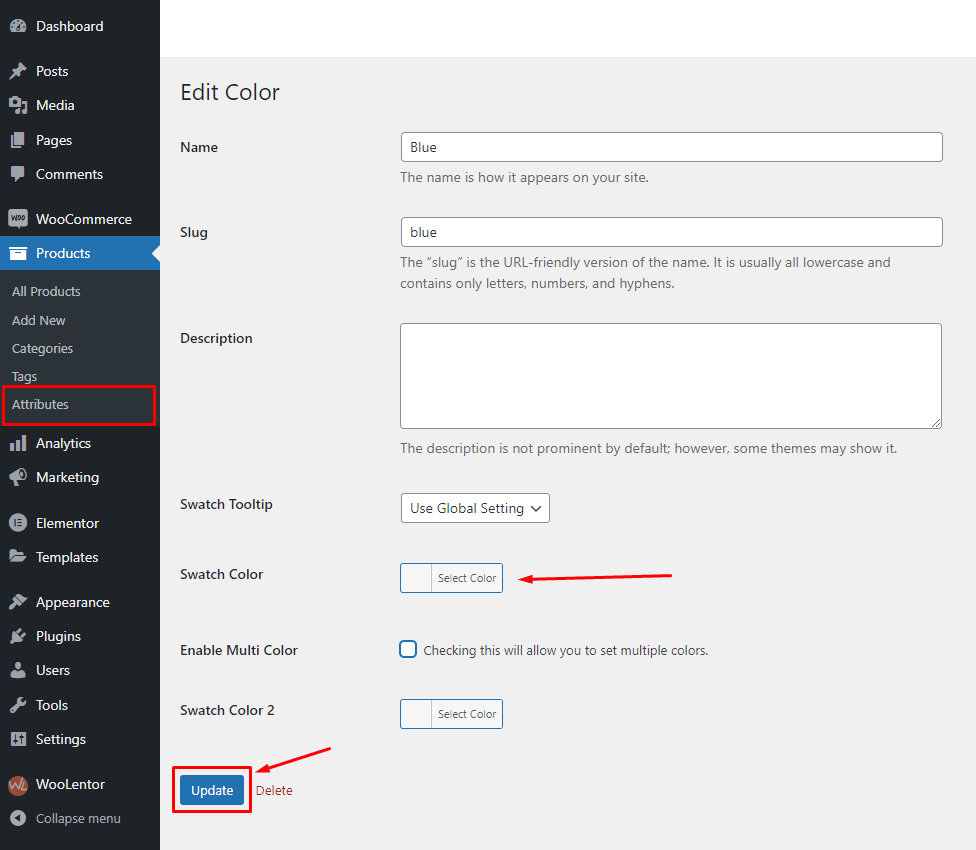Open Media via its icon
The width and height of the screenshot is (976, 850).
coord(18,105)
